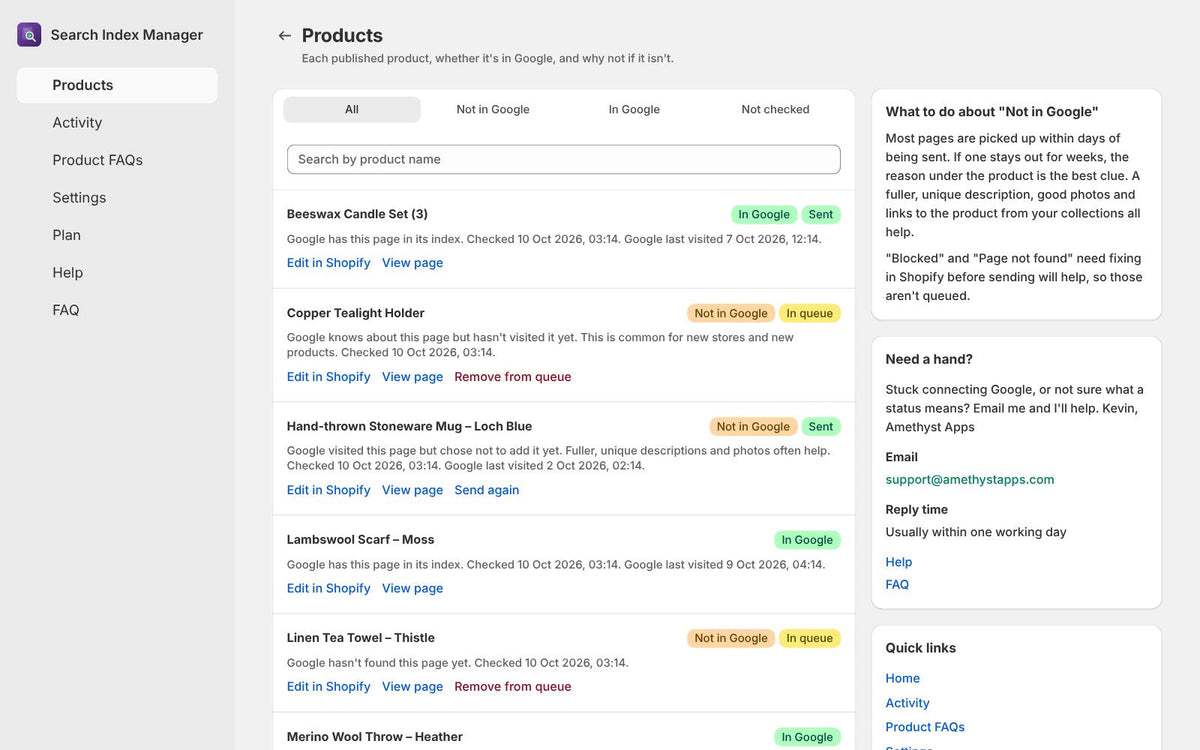Screen dimensions: 1200x750
Task: Open Help link in Need a hand card
Action: point(899,562)
